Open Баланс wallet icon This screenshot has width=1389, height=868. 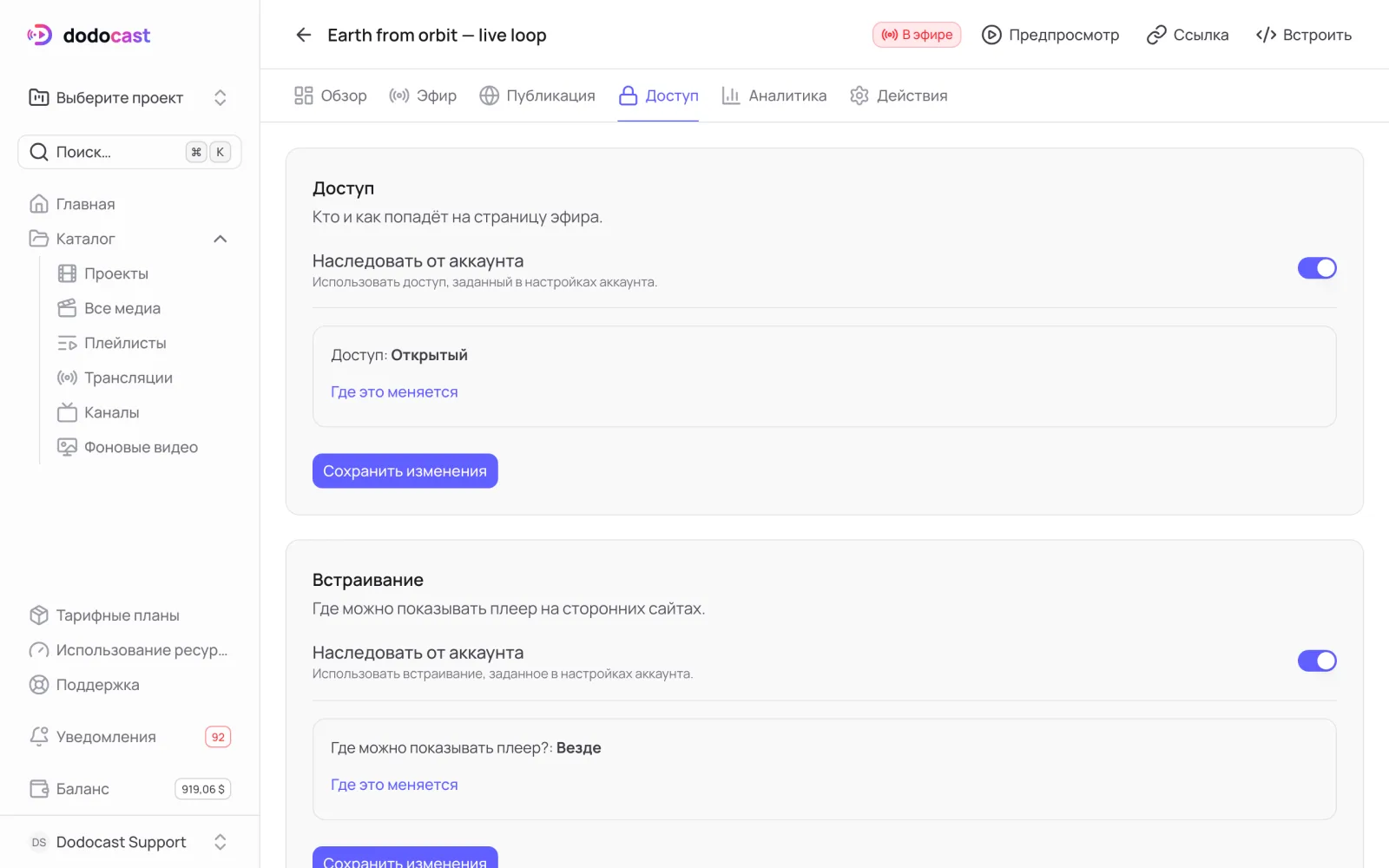(x=39, y=789)
